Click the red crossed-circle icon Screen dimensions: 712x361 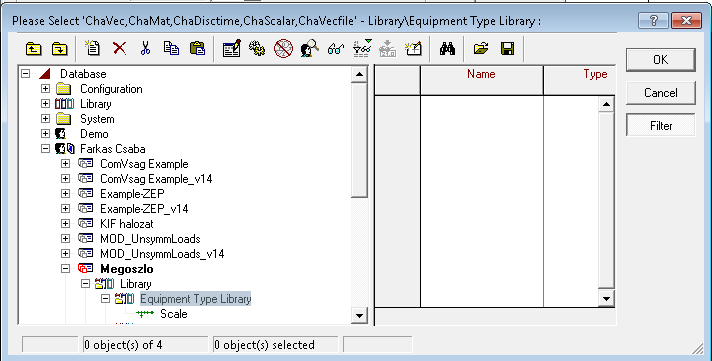pyautogui.click(x=283, y=48)
